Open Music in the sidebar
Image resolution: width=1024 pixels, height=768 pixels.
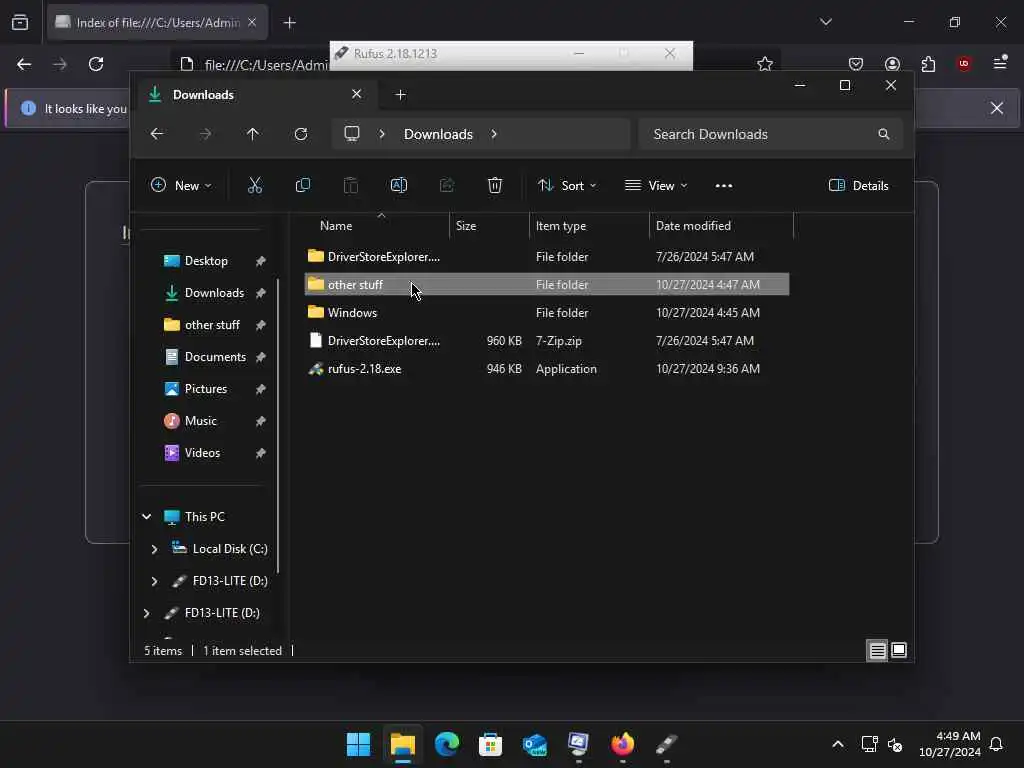coord(200,421)
